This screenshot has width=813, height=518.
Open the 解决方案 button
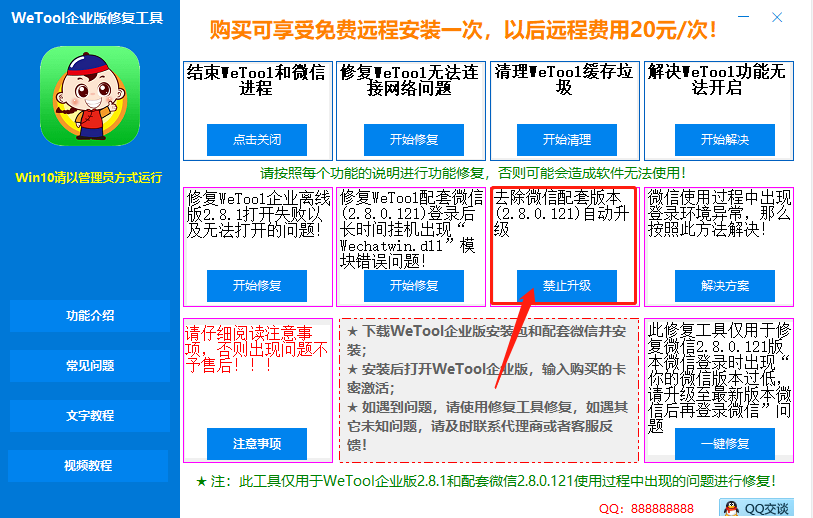725,286
